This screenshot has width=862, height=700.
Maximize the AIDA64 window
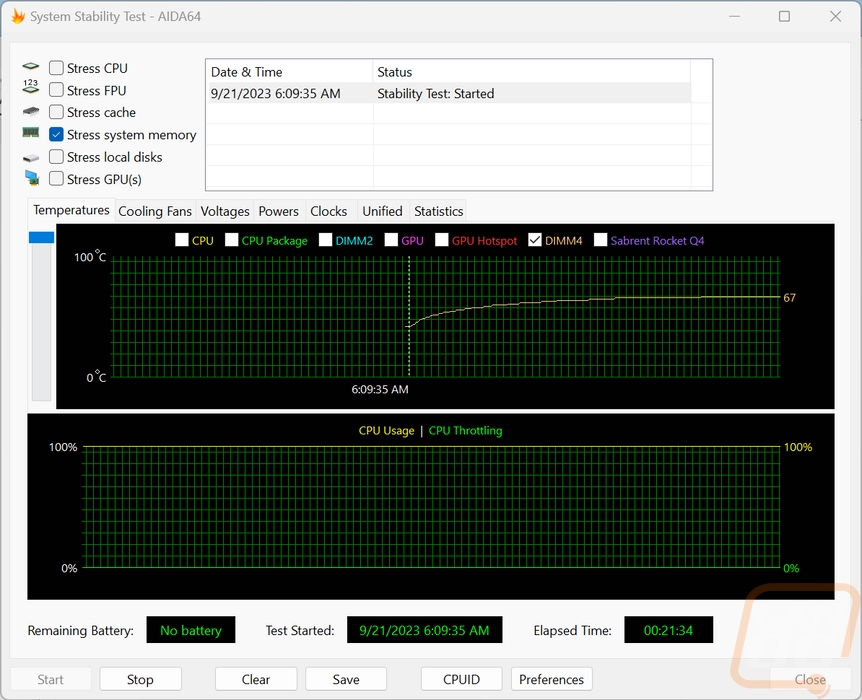click(x=784, y=16)
